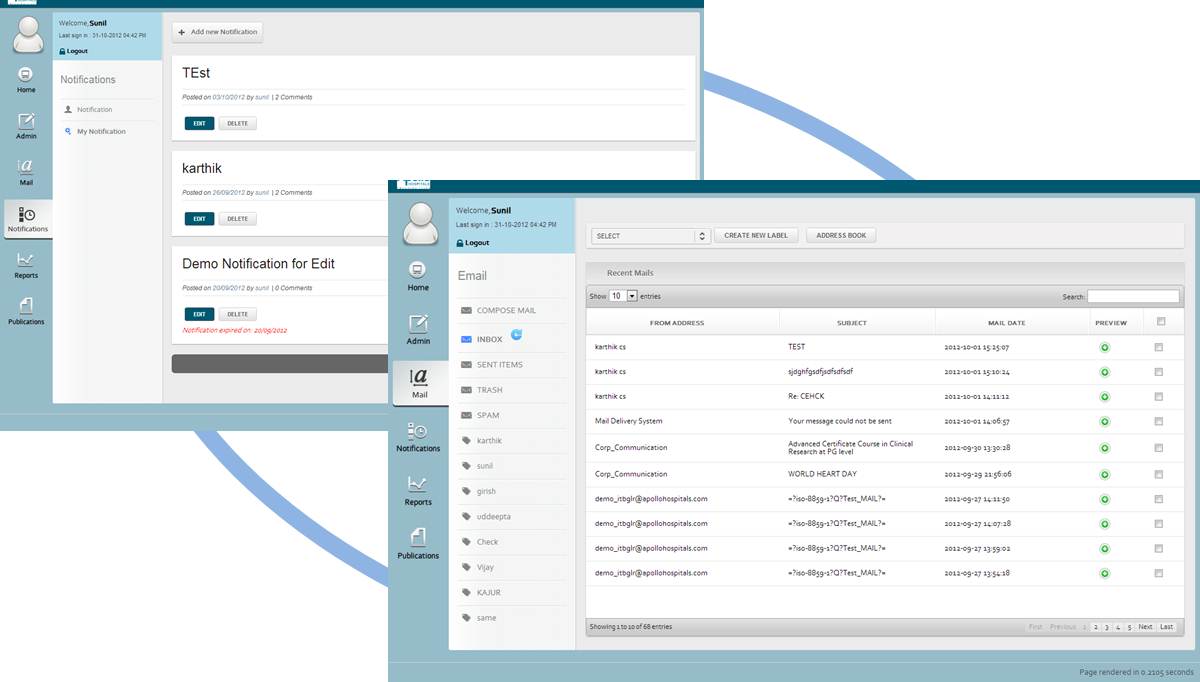The image size is (1200, 682).
Task: Click the mail Search input field
Action: (x=1133, y=297)
